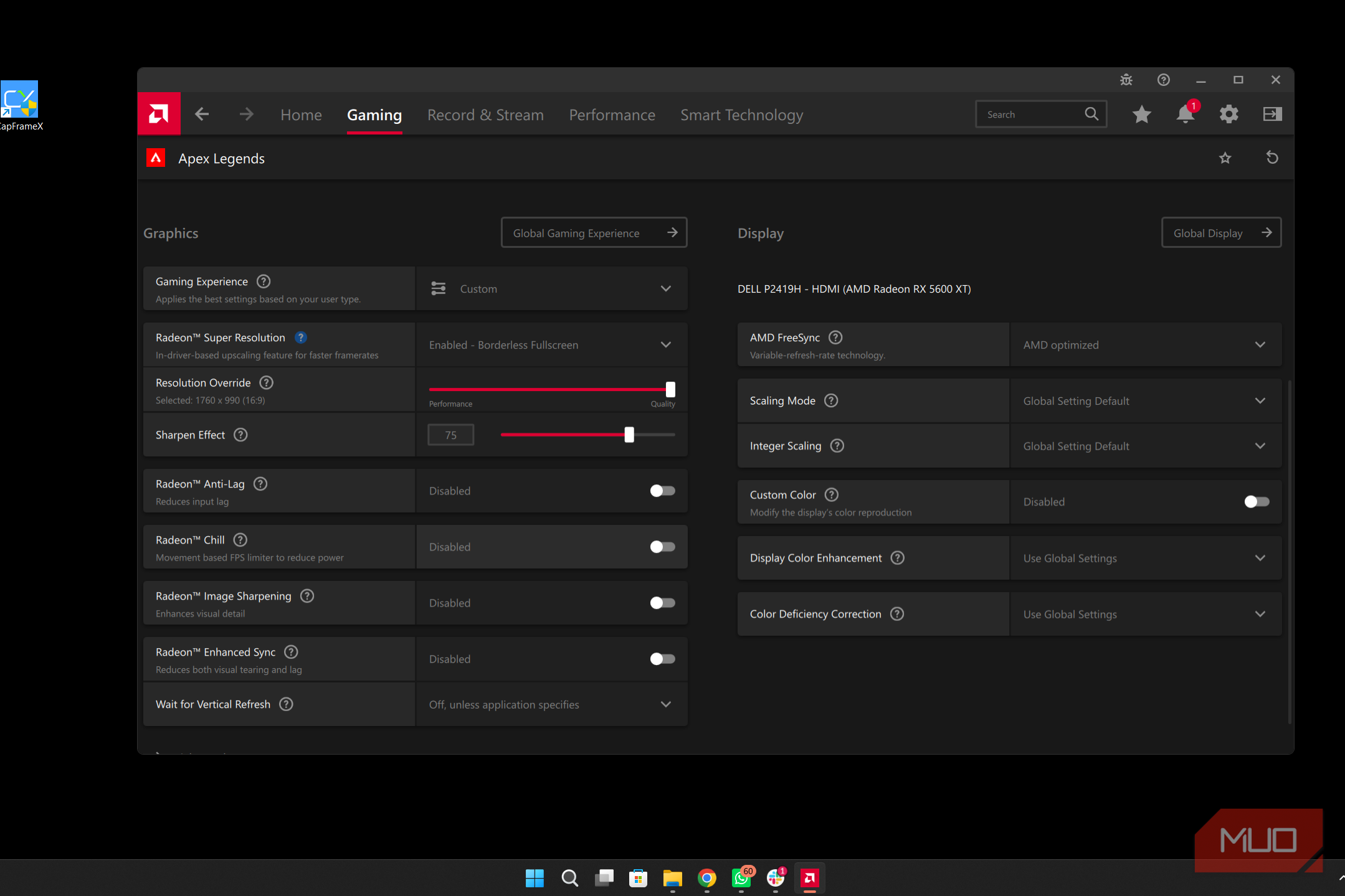Viewport: 1345px width, 896px height.
Task: Enable Custom Color toggle
Action: click(1257, 502)
